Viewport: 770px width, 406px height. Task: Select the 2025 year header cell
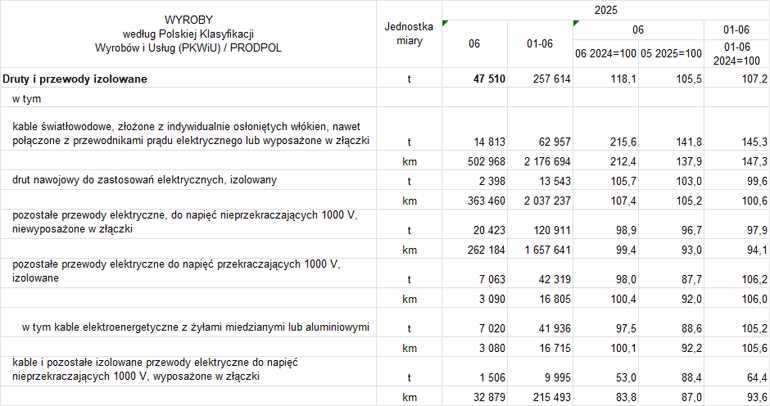coord(606,9)
